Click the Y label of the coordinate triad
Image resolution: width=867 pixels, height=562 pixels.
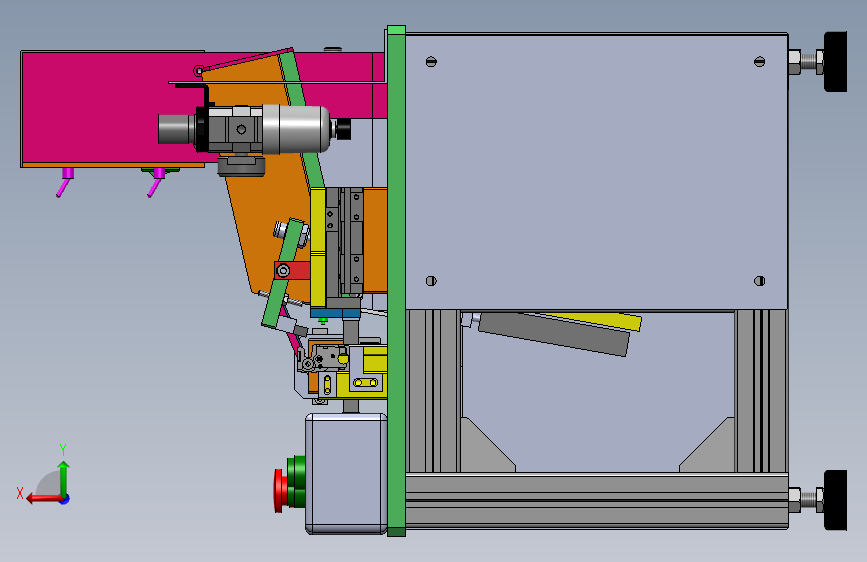point(63,449)
